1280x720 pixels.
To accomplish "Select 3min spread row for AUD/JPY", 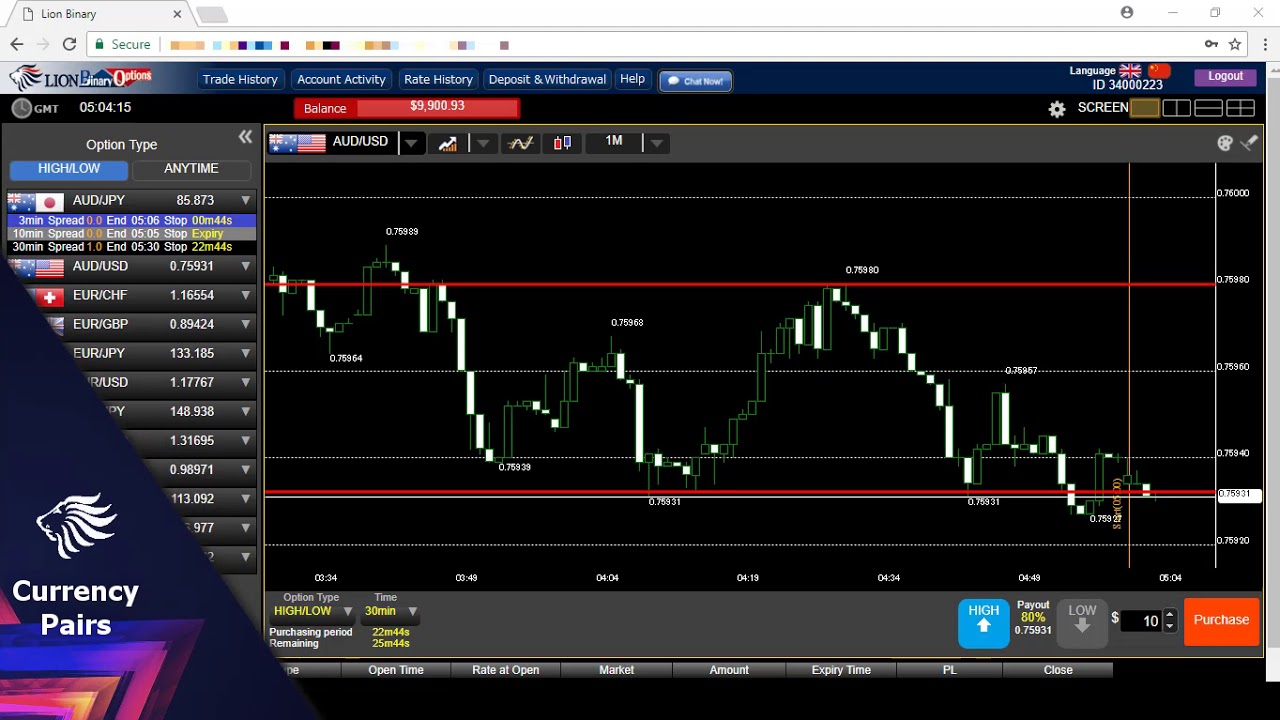I will point(131,220).
